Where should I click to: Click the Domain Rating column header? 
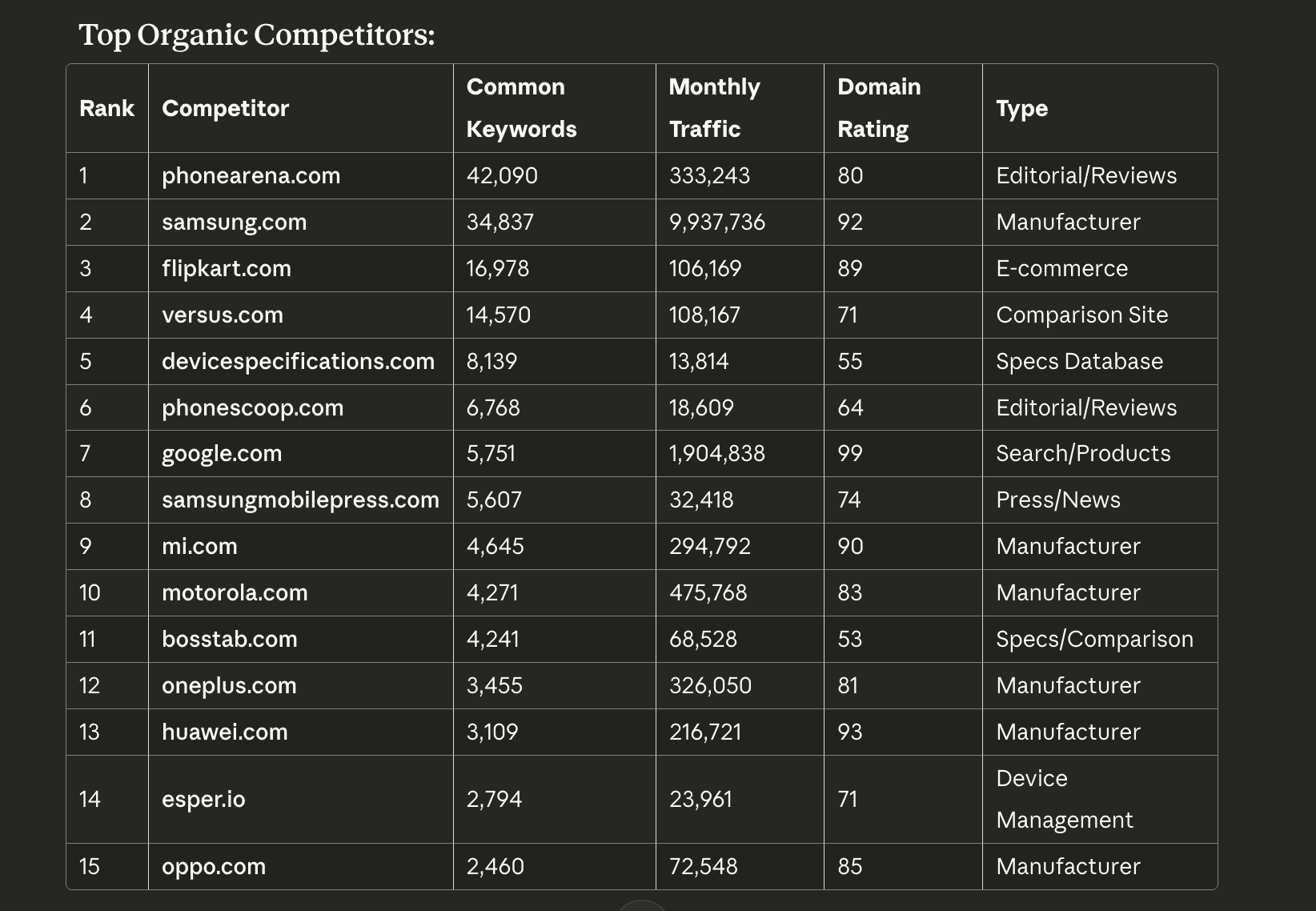(878, 108)
